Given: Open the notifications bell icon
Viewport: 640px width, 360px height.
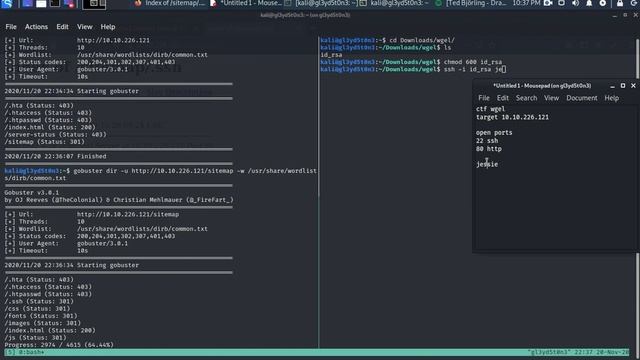Looking at the screenshot, I should (x=589, y=3).
